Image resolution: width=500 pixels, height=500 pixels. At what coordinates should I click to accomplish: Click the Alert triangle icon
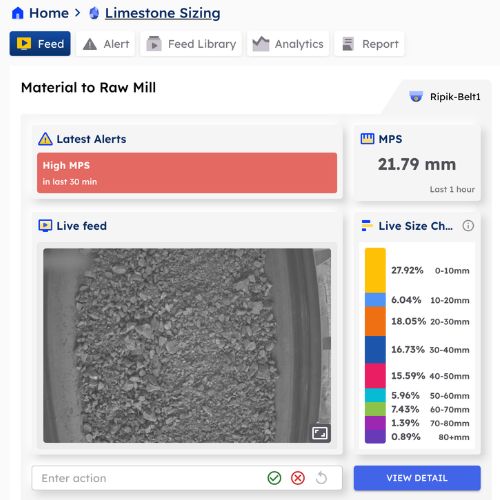pos(90,44)
